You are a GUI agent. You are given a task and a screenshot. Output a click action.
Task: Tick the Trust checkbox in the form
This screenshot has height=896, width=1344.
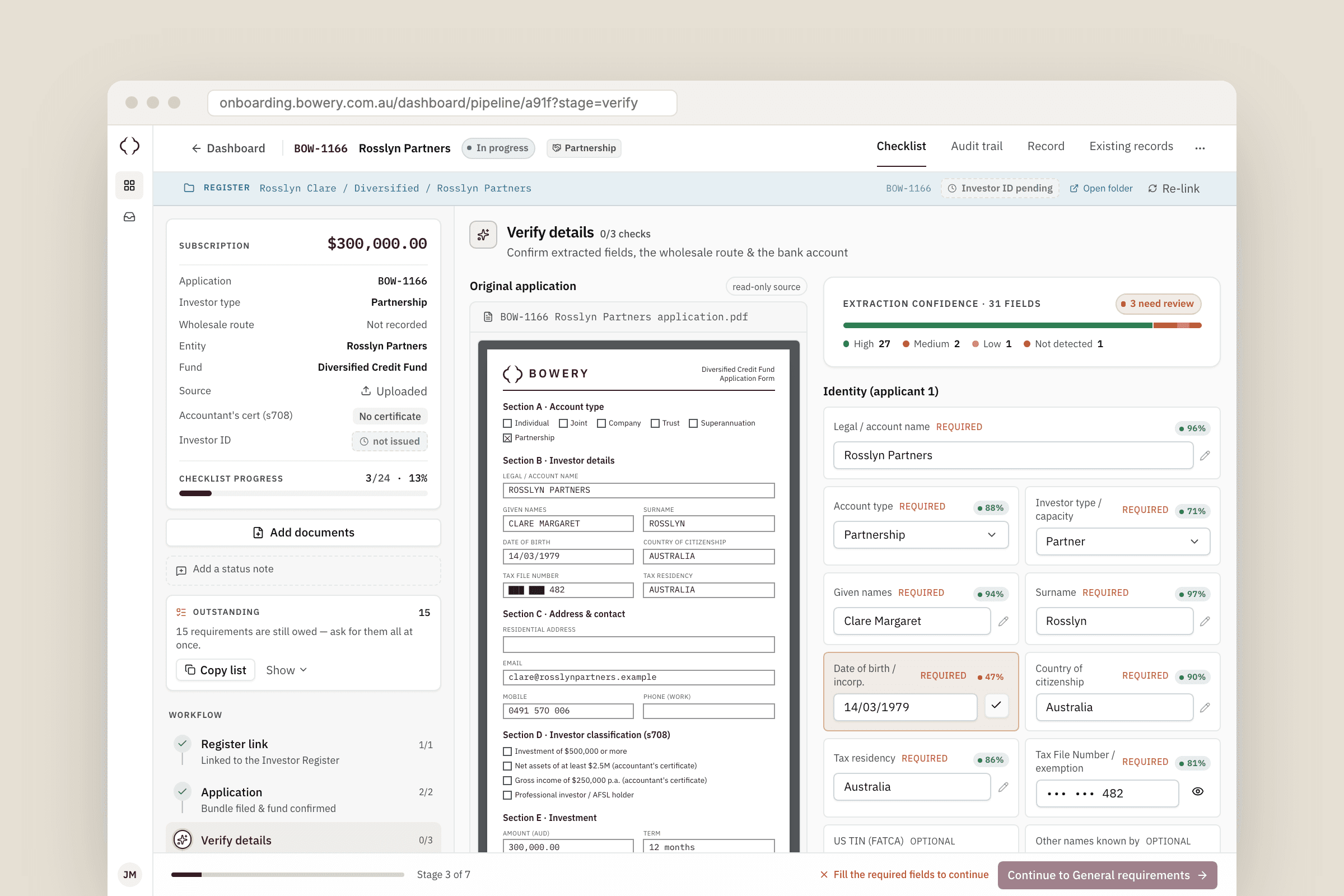[655, 423]
